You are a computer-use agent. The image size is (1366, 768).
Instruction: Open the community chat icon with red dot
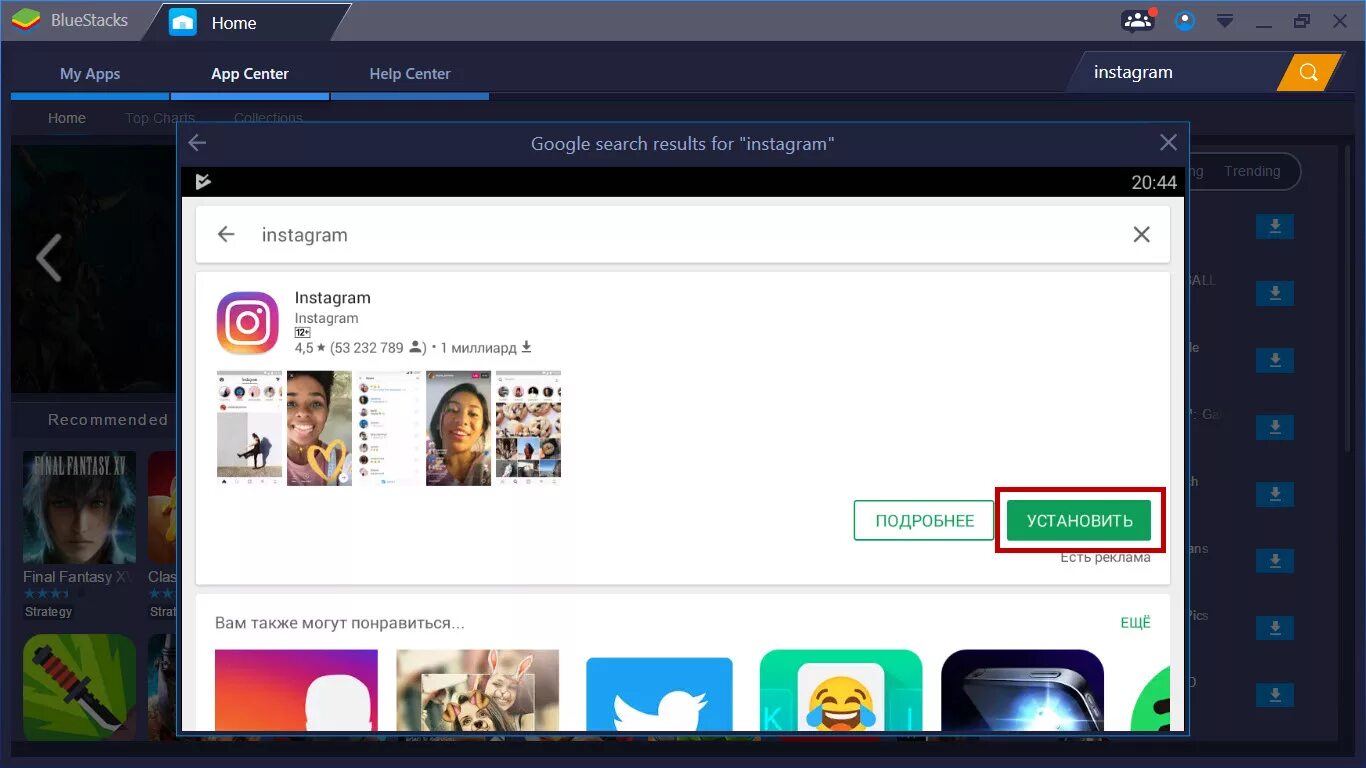coord(1138,20)
